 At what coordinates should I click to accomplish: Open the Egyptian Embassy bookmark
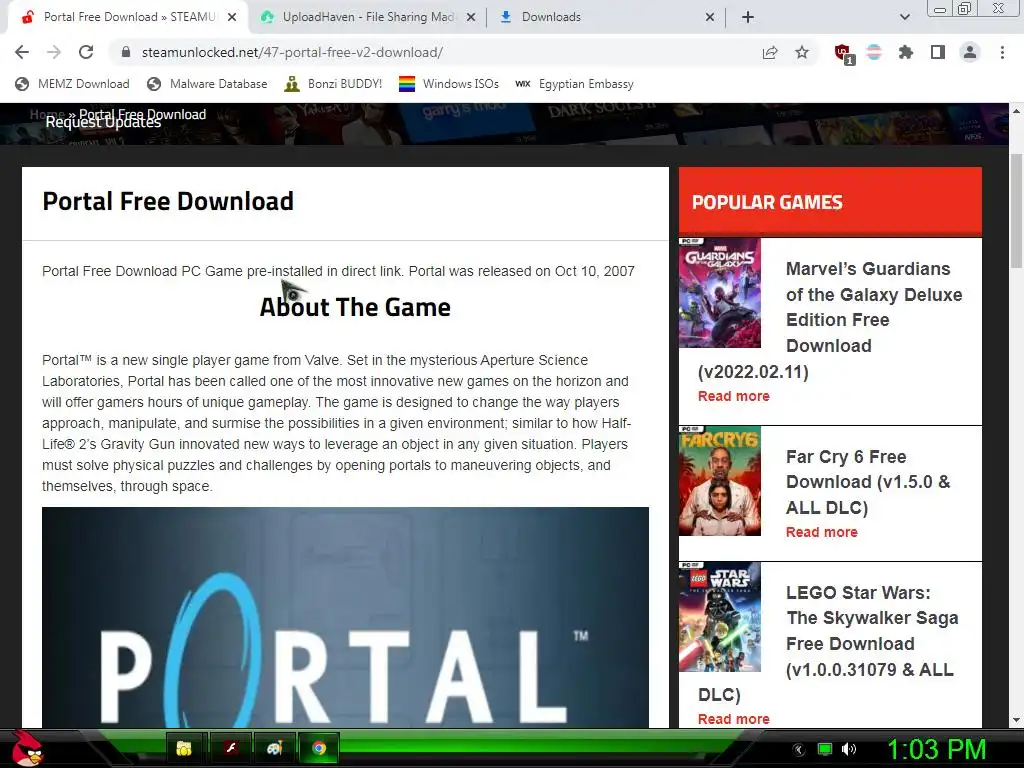point(574,84)
